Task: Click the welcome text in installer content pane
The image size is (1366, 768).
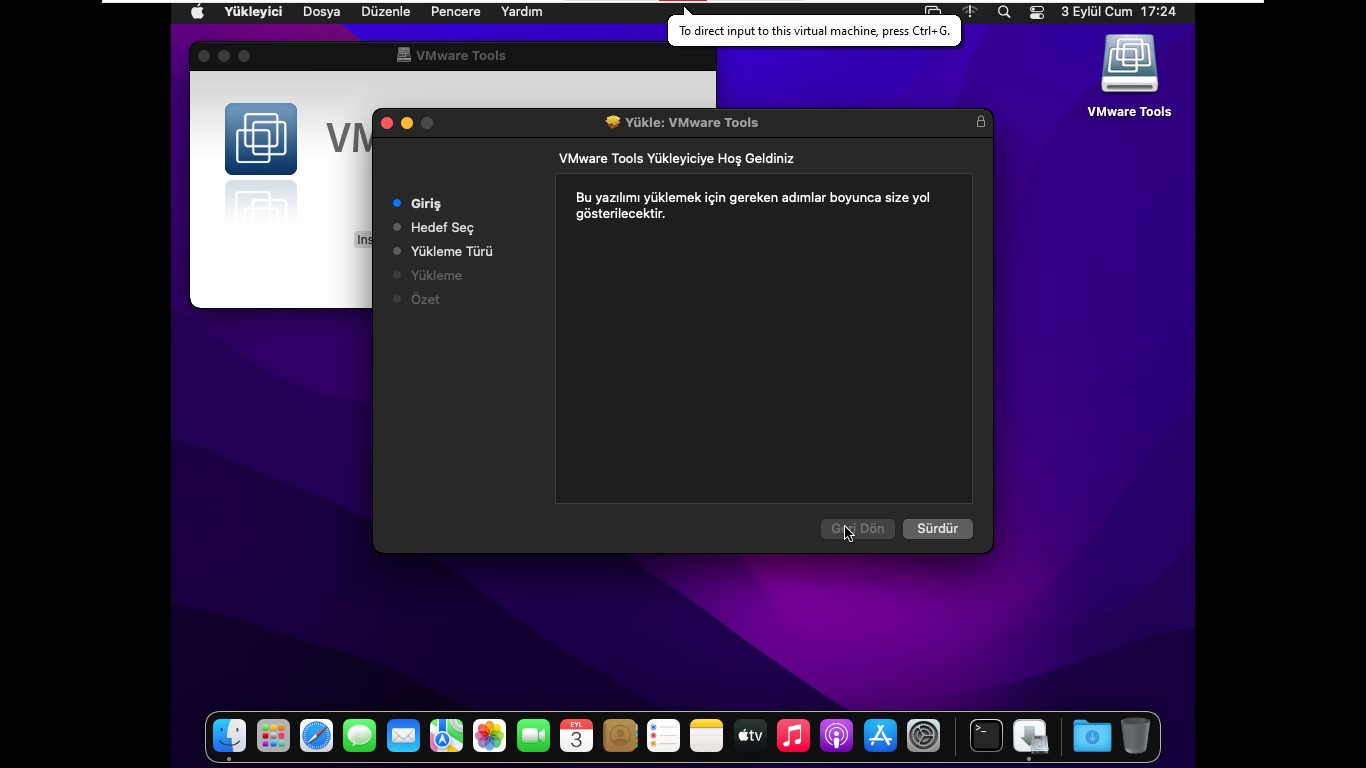Action: [753, 205]
